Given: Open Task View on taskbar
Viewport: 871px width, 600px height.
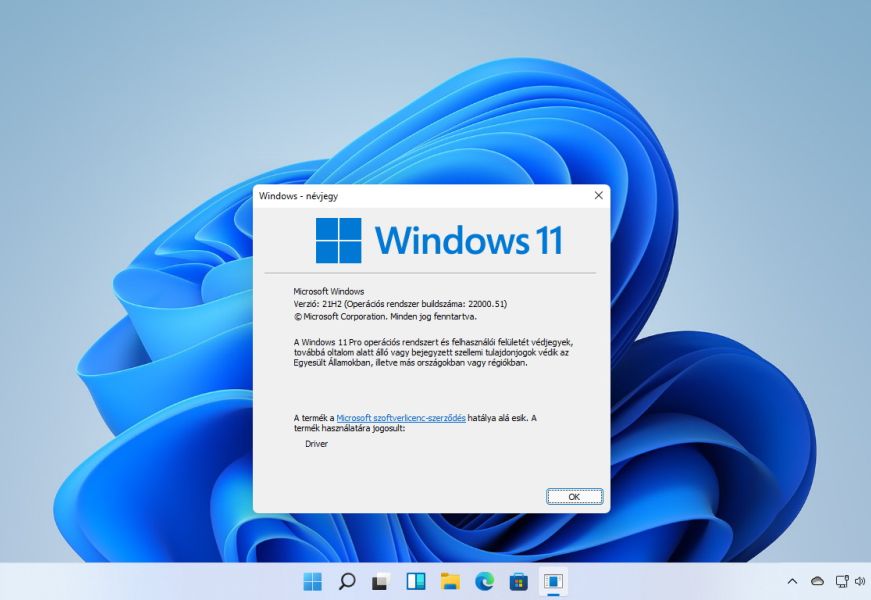Looking at the screenshot, I should tap(381, 582).
